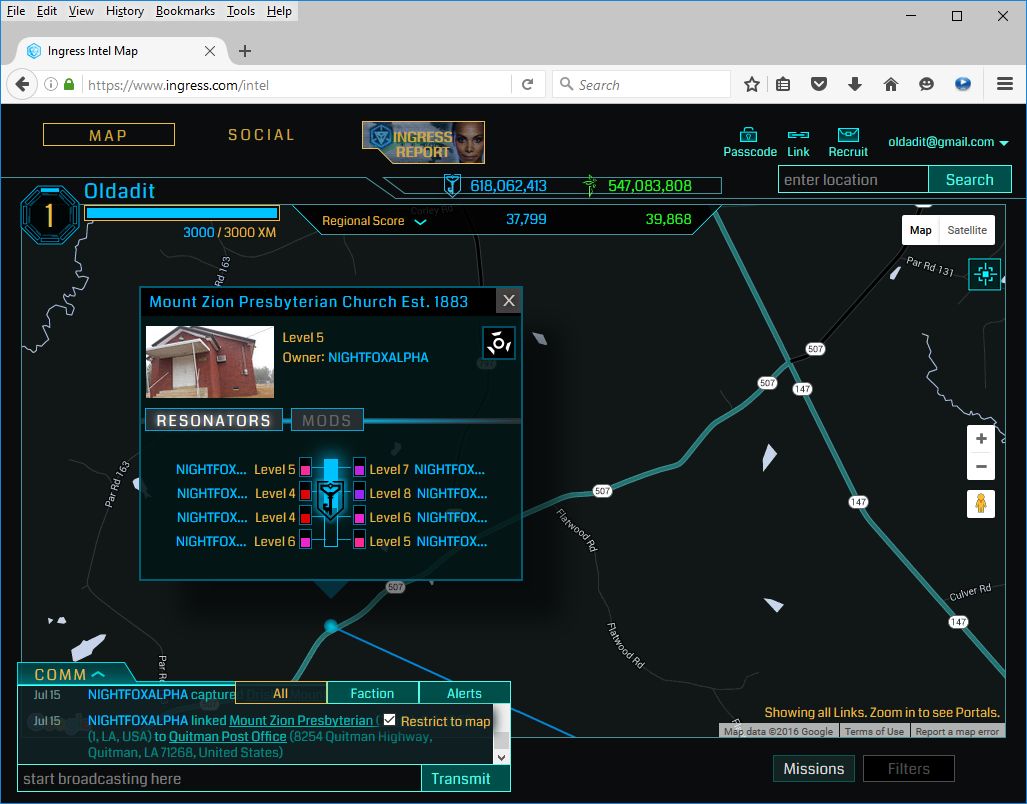Open the Faction chat tab
1027x804 pixels.
[x=371, y=693]
